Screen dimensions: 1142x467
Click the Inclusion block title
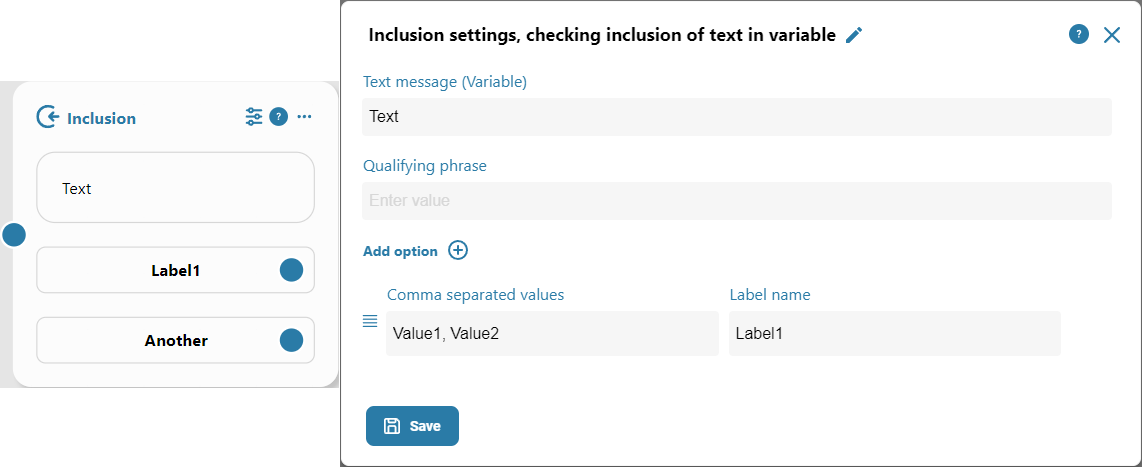click(x=101, y=118)
